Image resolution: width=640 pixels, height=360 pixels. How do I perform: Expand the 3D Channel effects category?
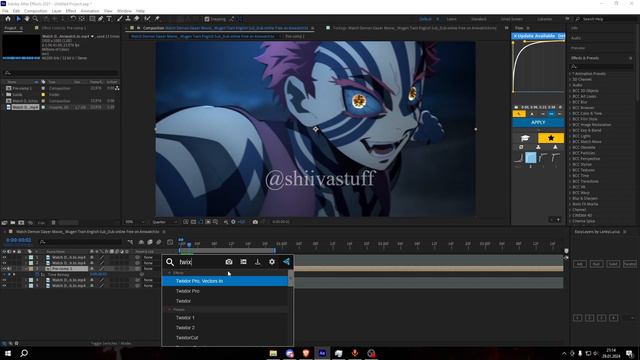[570, 80]
